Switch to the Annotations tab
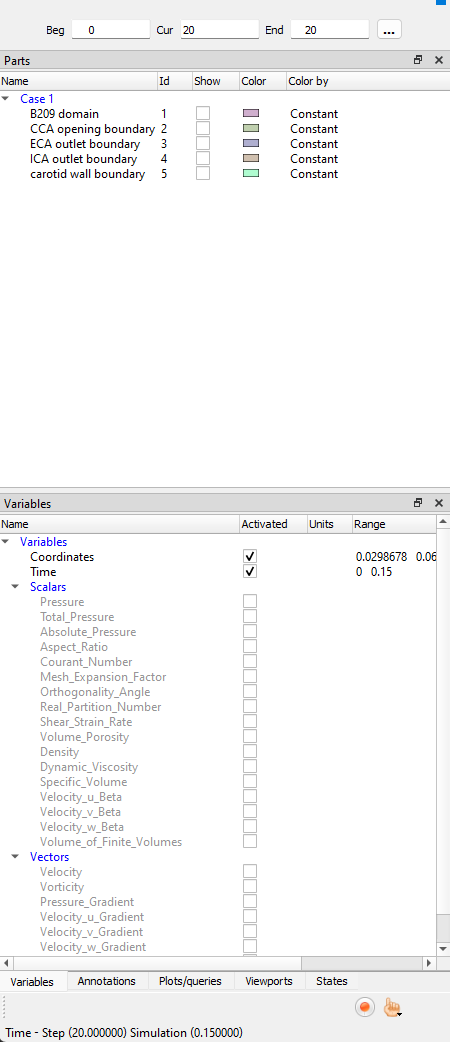 click(106, 981)
